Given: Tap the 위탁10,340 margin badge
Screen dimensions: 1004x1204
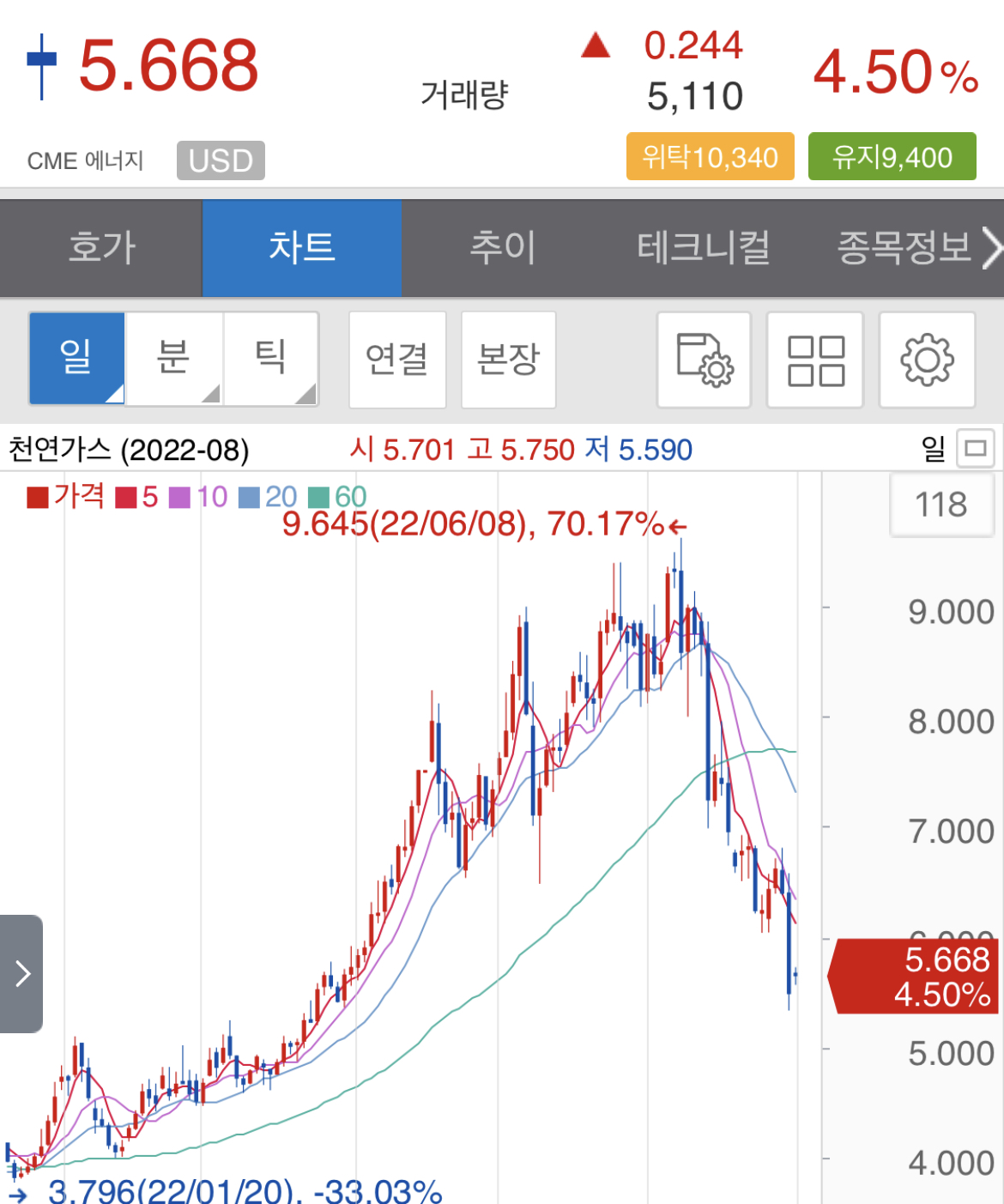Looking at the screenshot, I should [711, 156].
